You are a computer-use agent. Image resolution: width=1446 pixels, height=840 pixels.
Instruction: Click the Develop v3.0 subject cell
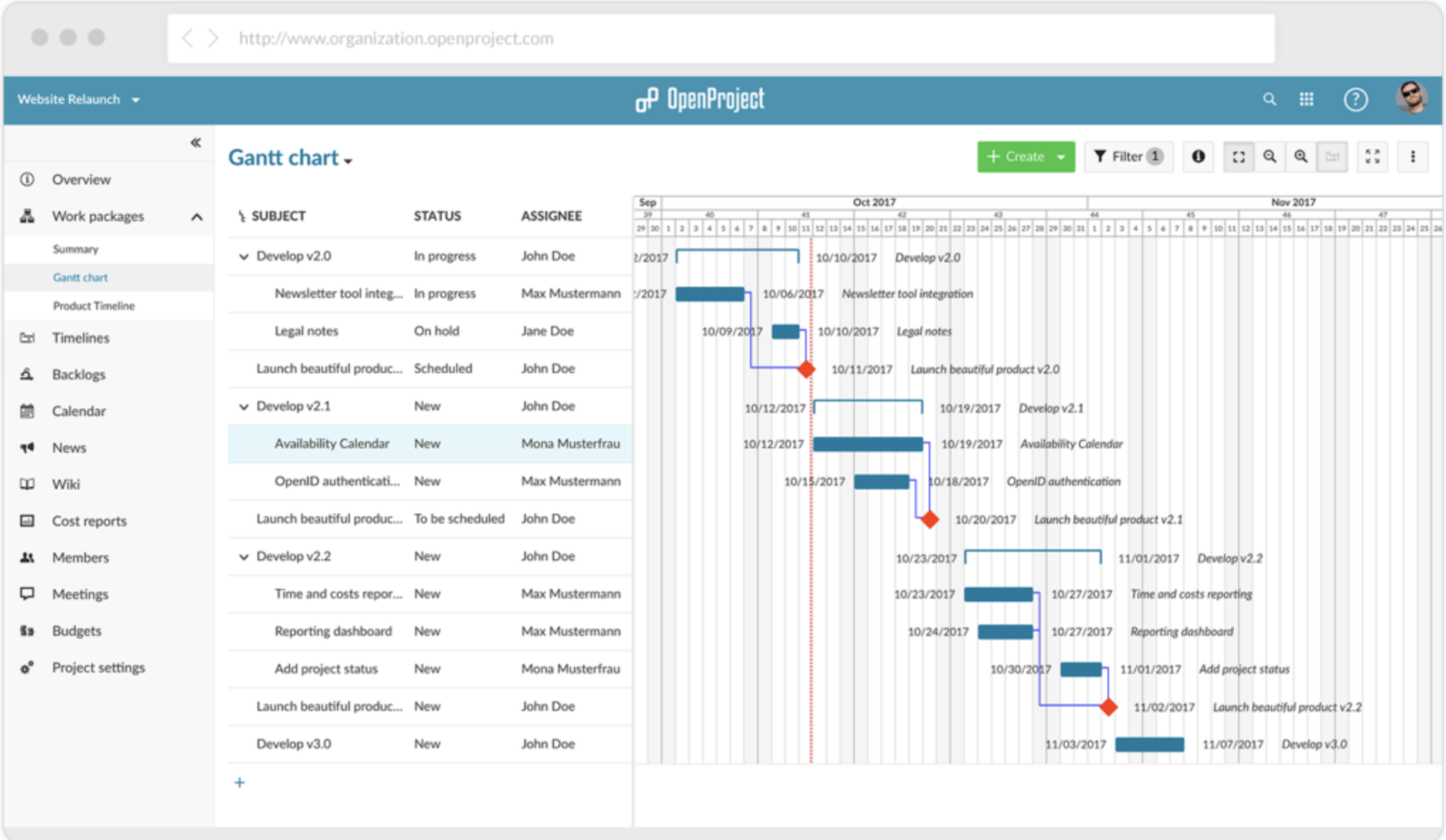click(294, 744)
